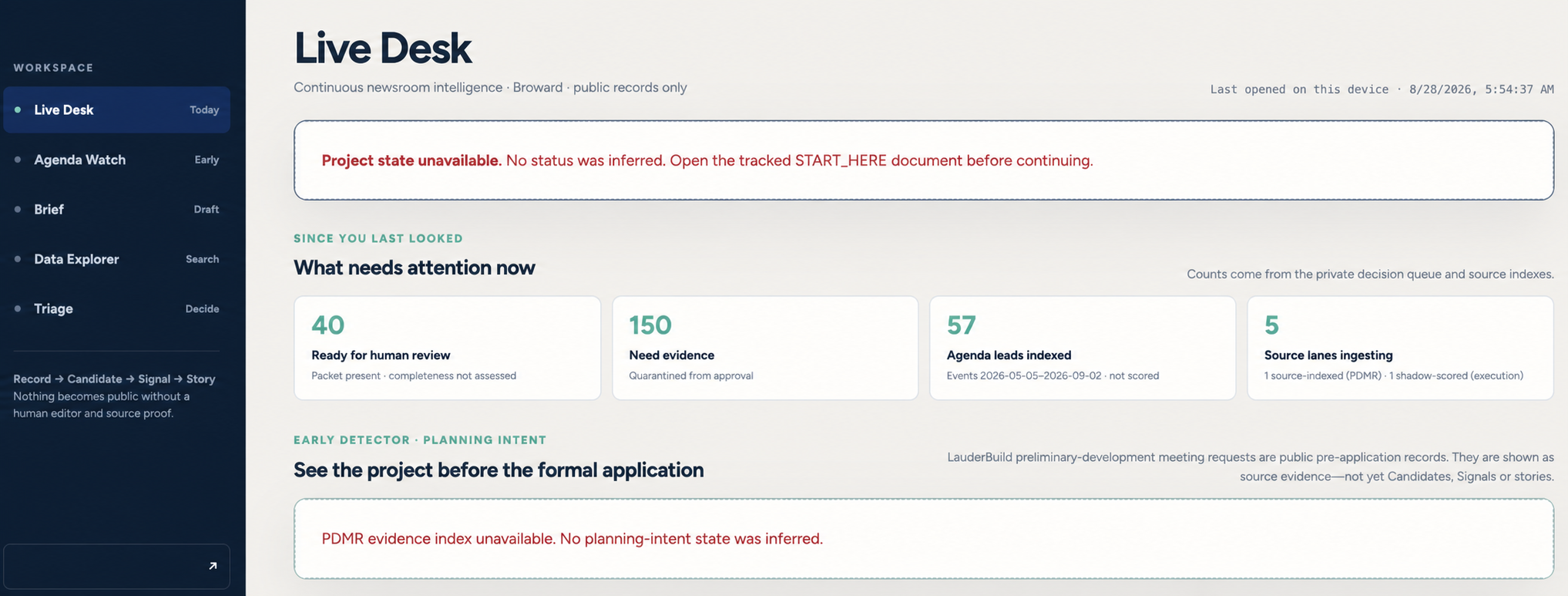
Task: Click the PDMR evidence index unavailable notice
Action: point(924,538)
